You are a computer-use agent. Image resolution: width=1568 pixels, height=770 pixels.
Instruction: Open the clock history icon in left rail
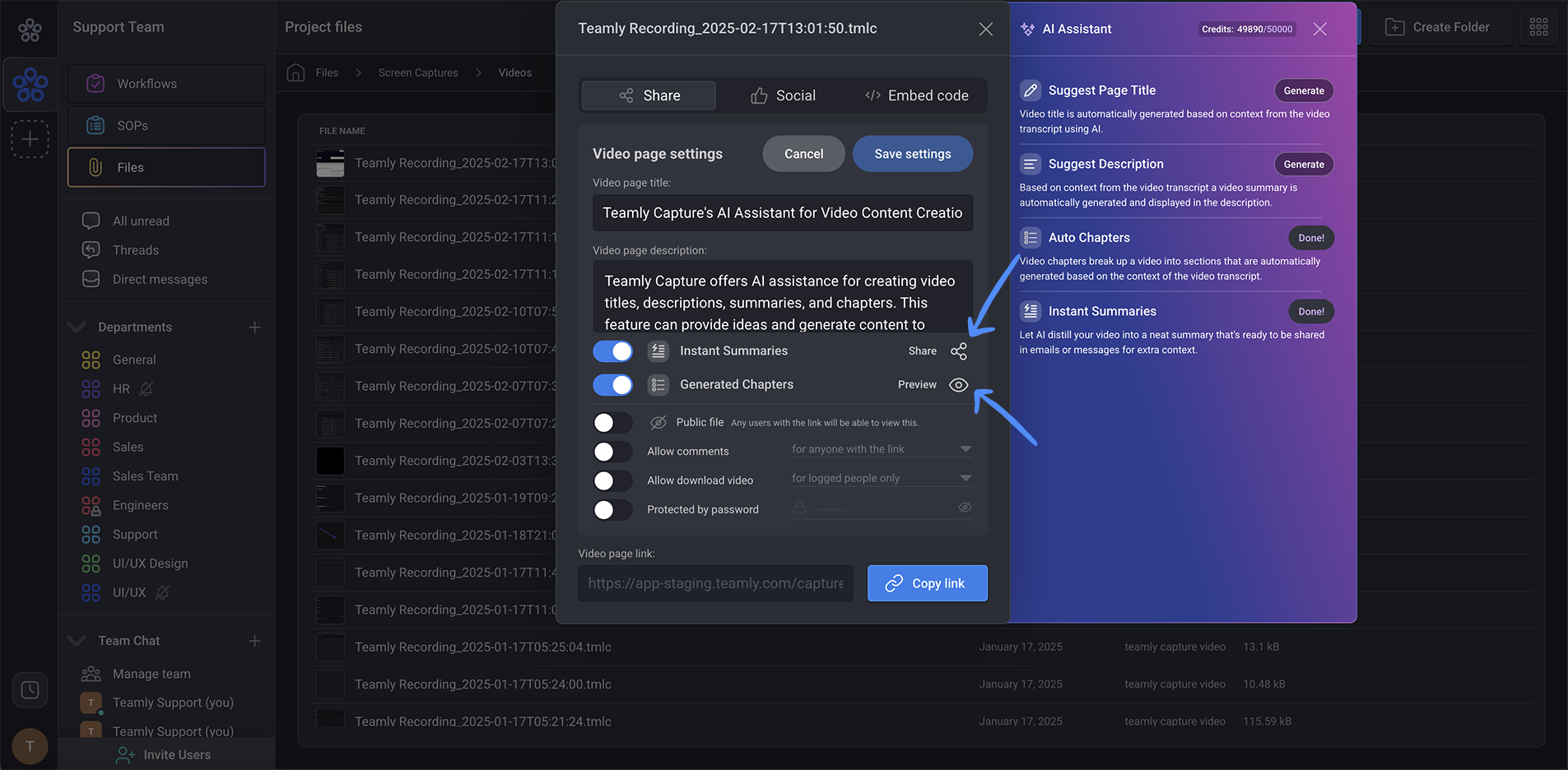(x=30, y=689)
